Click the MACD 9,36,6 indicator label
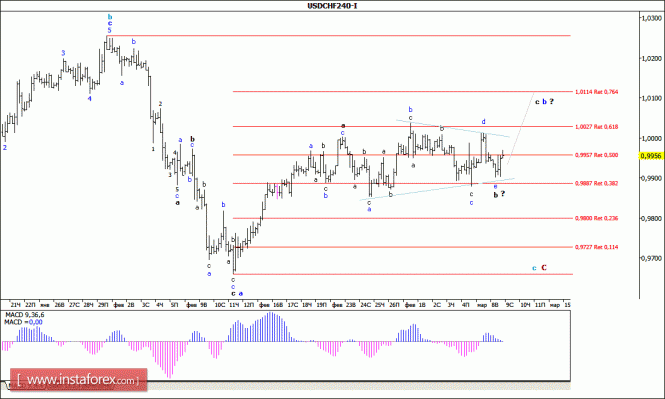Viewport: 665px width, 399px height. click(25, 315)
